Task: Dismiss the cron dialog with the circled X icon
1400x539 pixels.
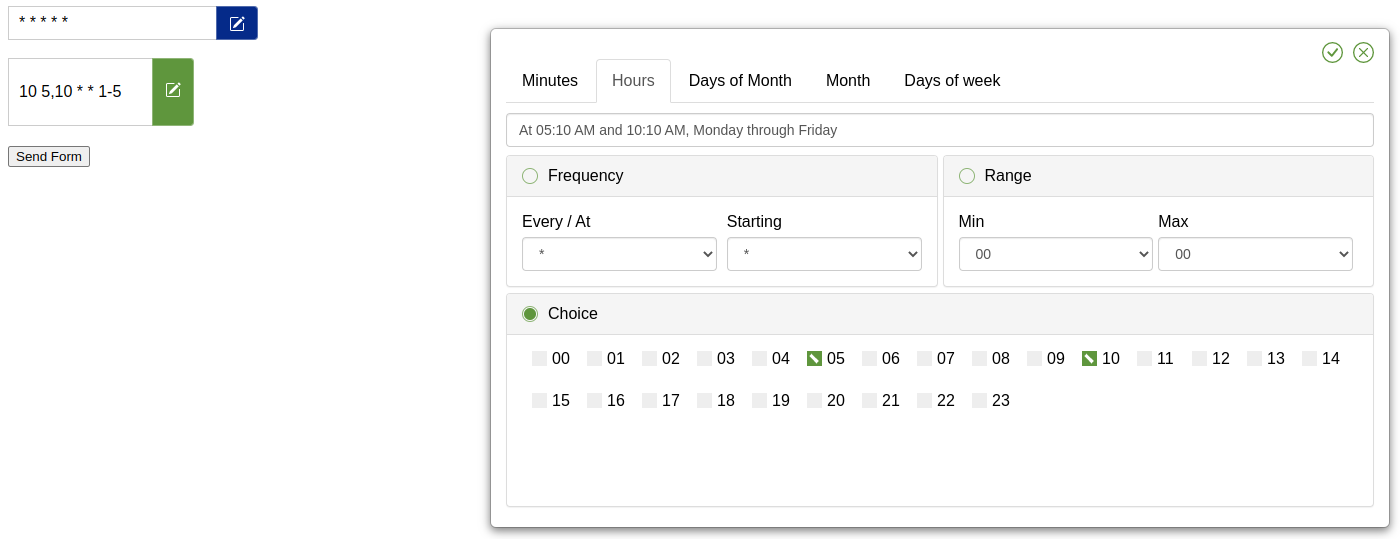Action: click(1363, 52)
